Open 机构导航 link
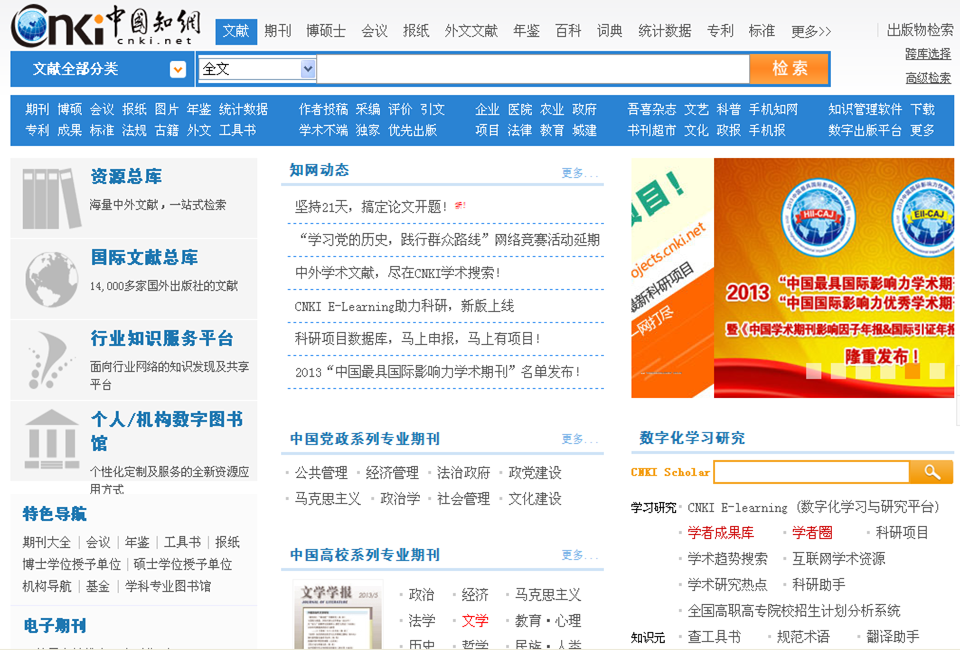 (x=47, y=586)
